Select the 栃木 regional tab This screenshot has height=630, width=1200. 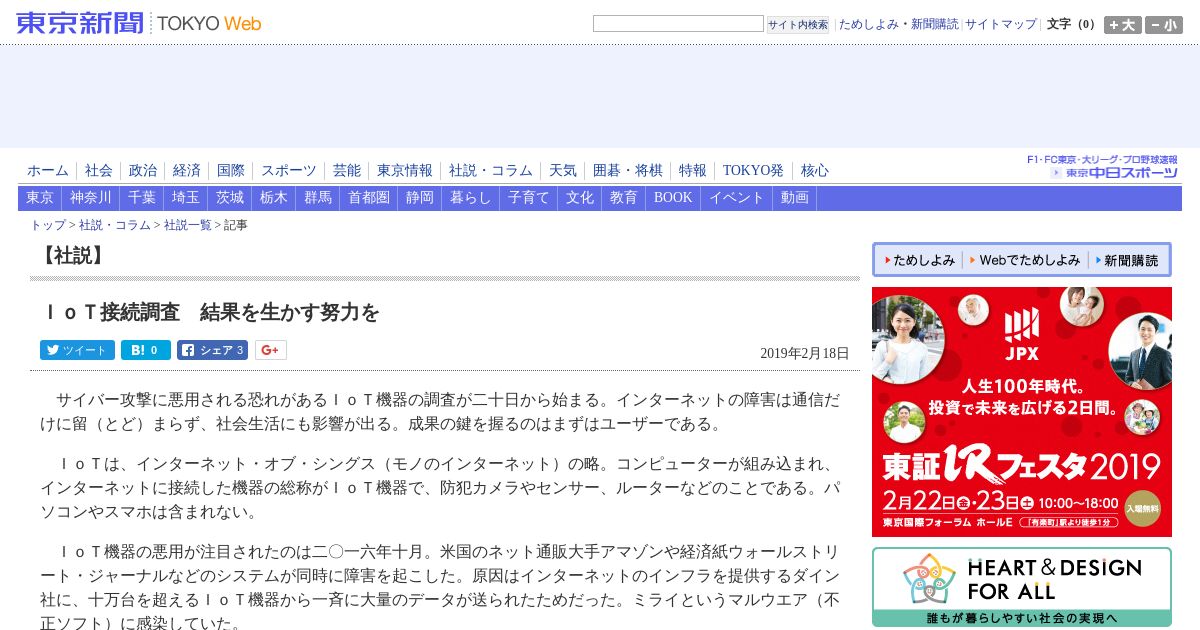274,198
